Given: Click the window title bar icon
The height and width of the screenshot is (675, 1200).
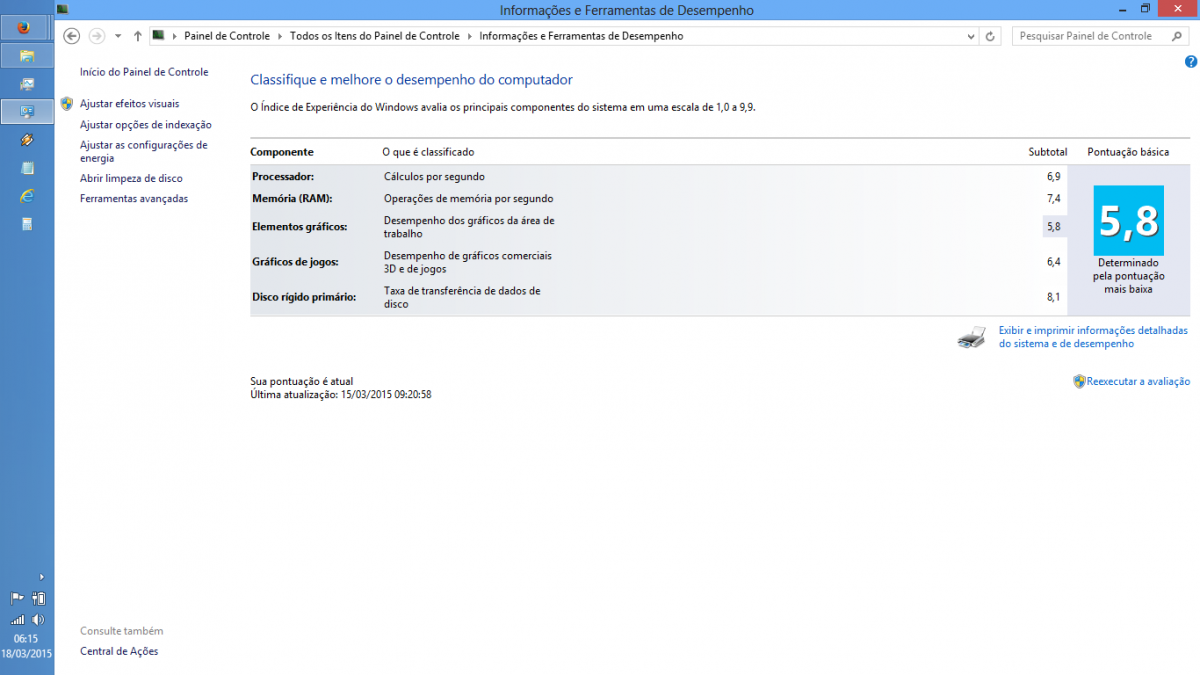Looking at the screenshot, I should [63, 9].
